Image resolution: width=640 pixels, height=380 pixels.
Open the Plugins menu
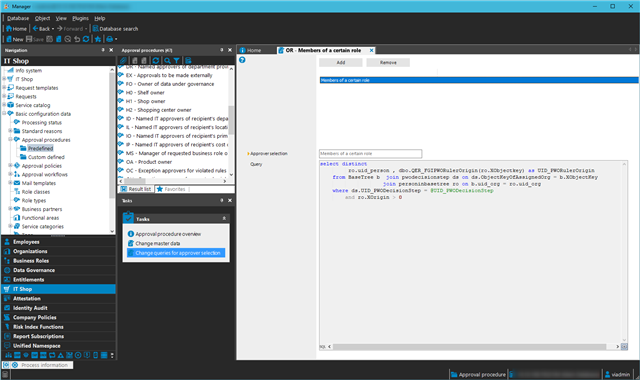(x=80, y=18)
